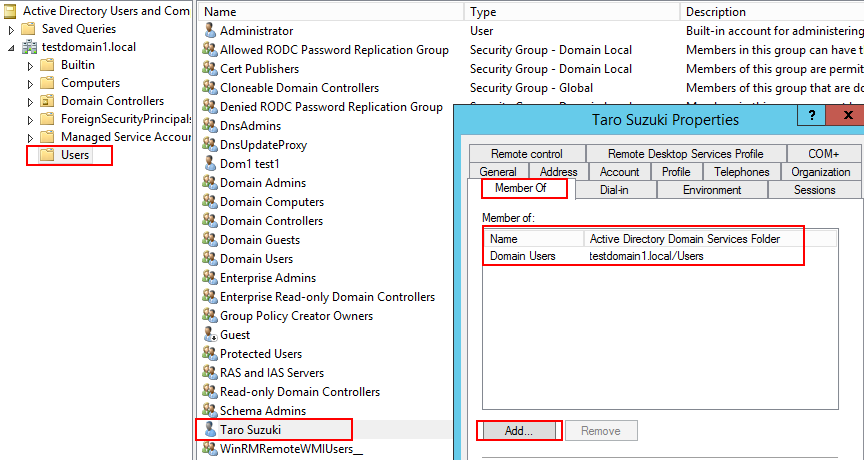Screen dimensions: 864x460
Task: Click the dialog Help question mark button
Action: [812, 115]
